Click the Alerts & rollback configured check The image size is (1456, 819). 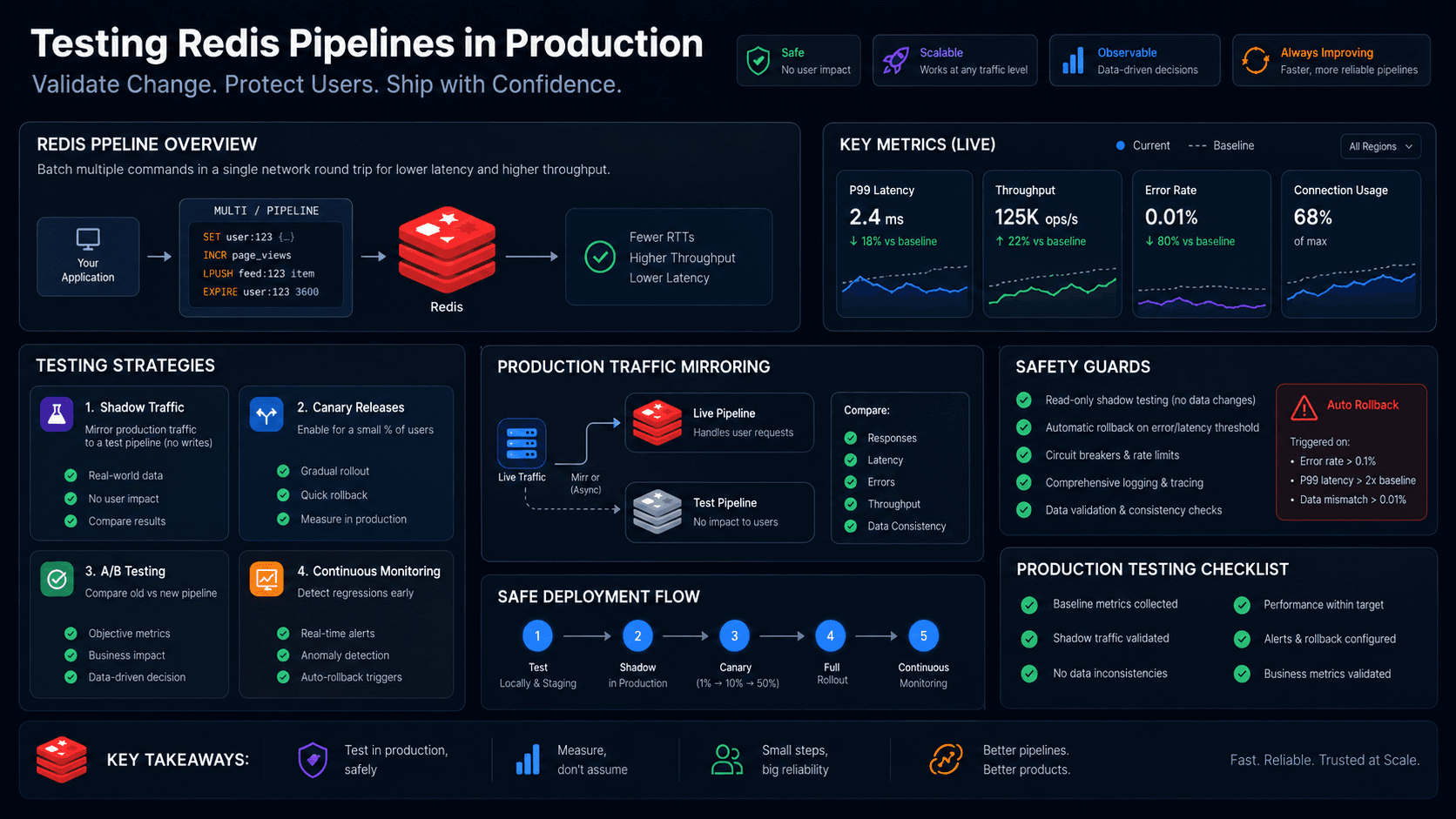1243,639
